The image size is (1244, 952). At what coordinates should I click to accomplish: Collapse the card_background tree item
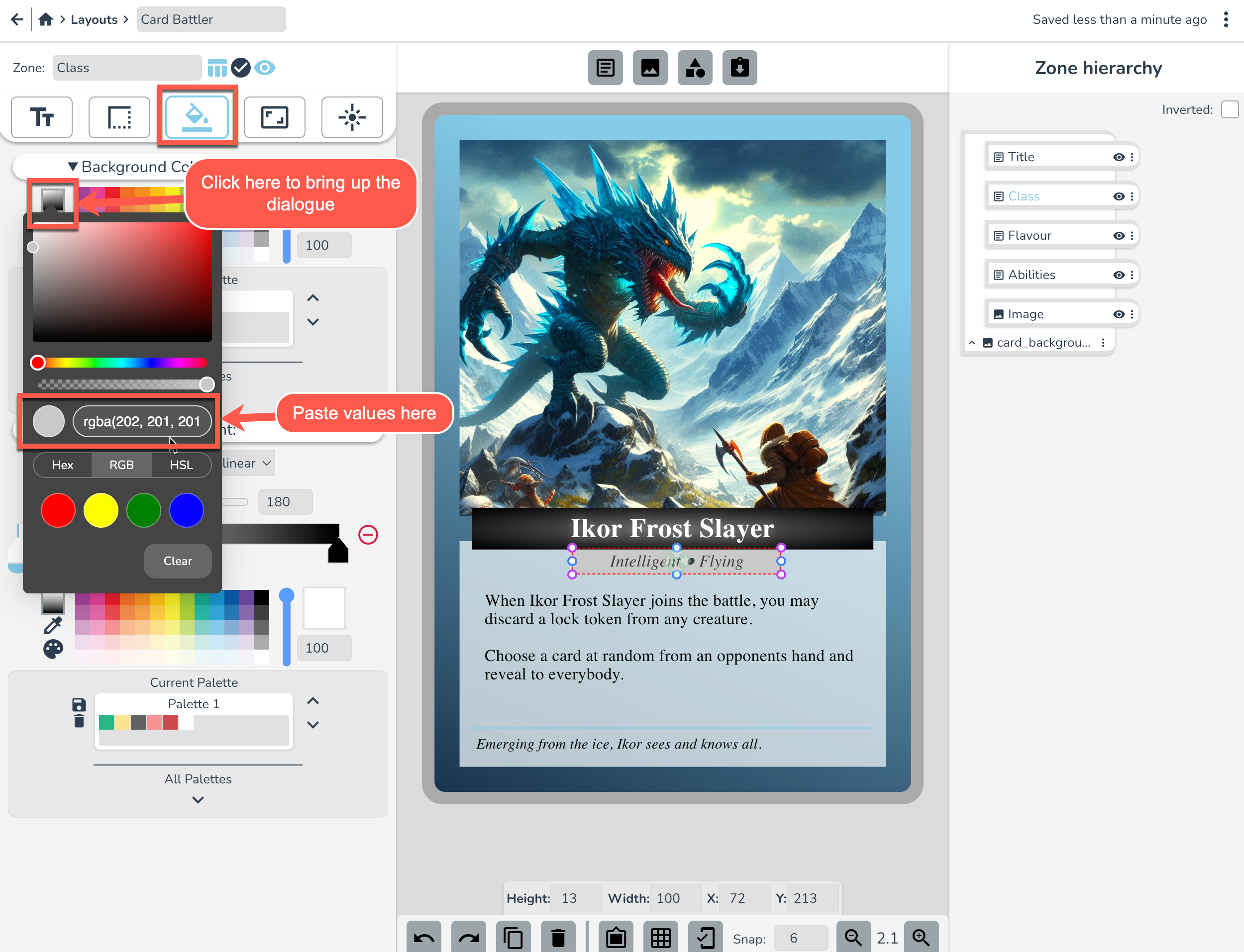tap(971, 343)
